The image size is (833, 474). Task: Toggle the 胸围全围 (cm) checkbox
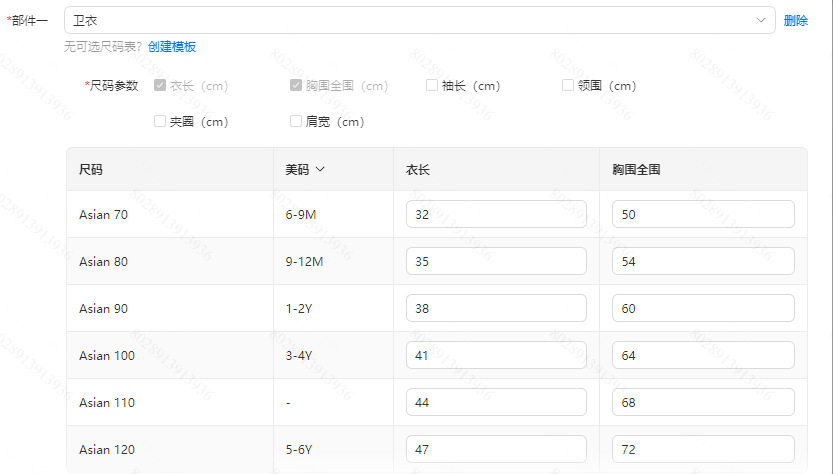[x=296, y=85]
